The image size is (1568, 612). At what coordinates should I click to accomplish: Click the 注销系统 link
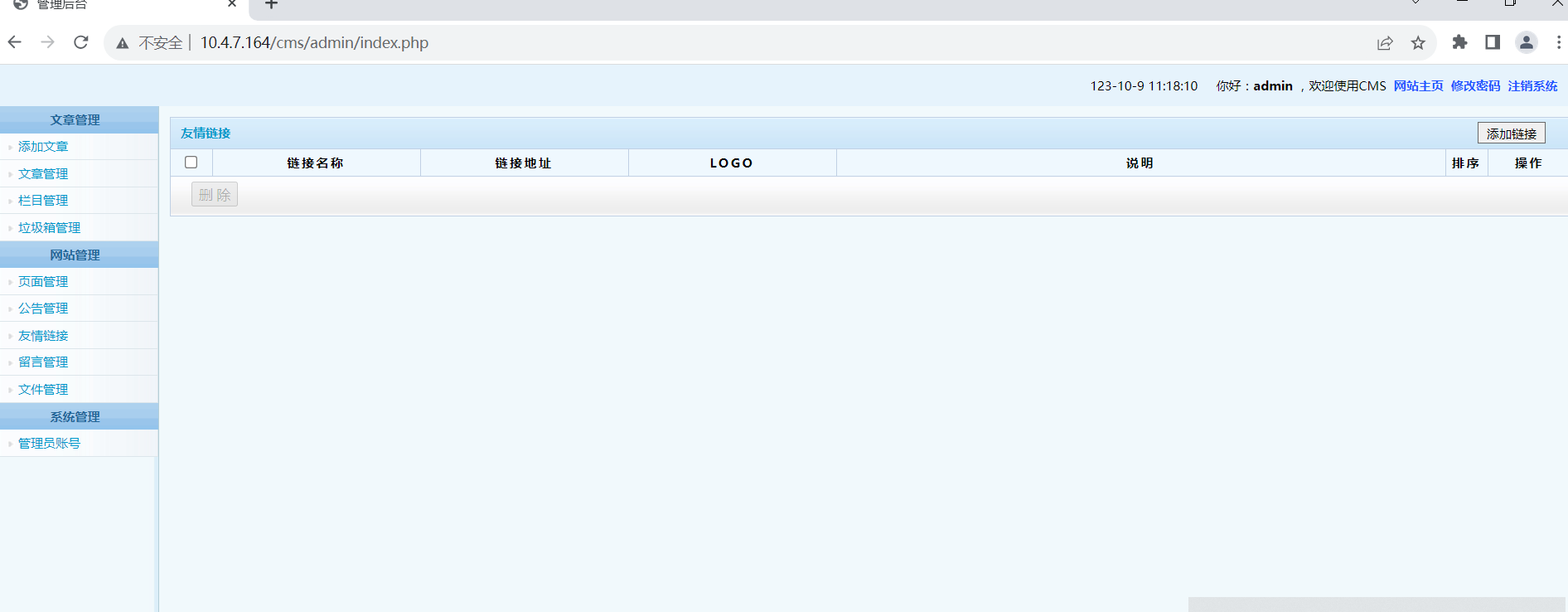click(x=1532, y=86)
